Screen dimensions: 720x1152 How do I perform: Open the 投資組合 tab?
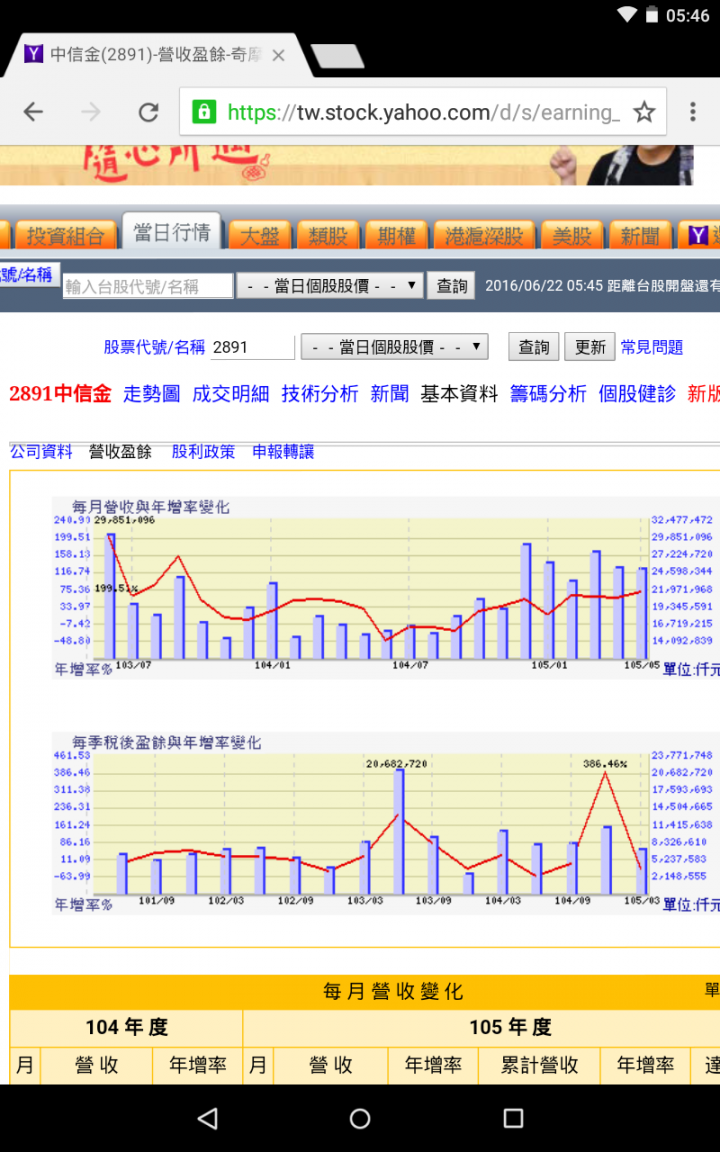pos(65,235)
